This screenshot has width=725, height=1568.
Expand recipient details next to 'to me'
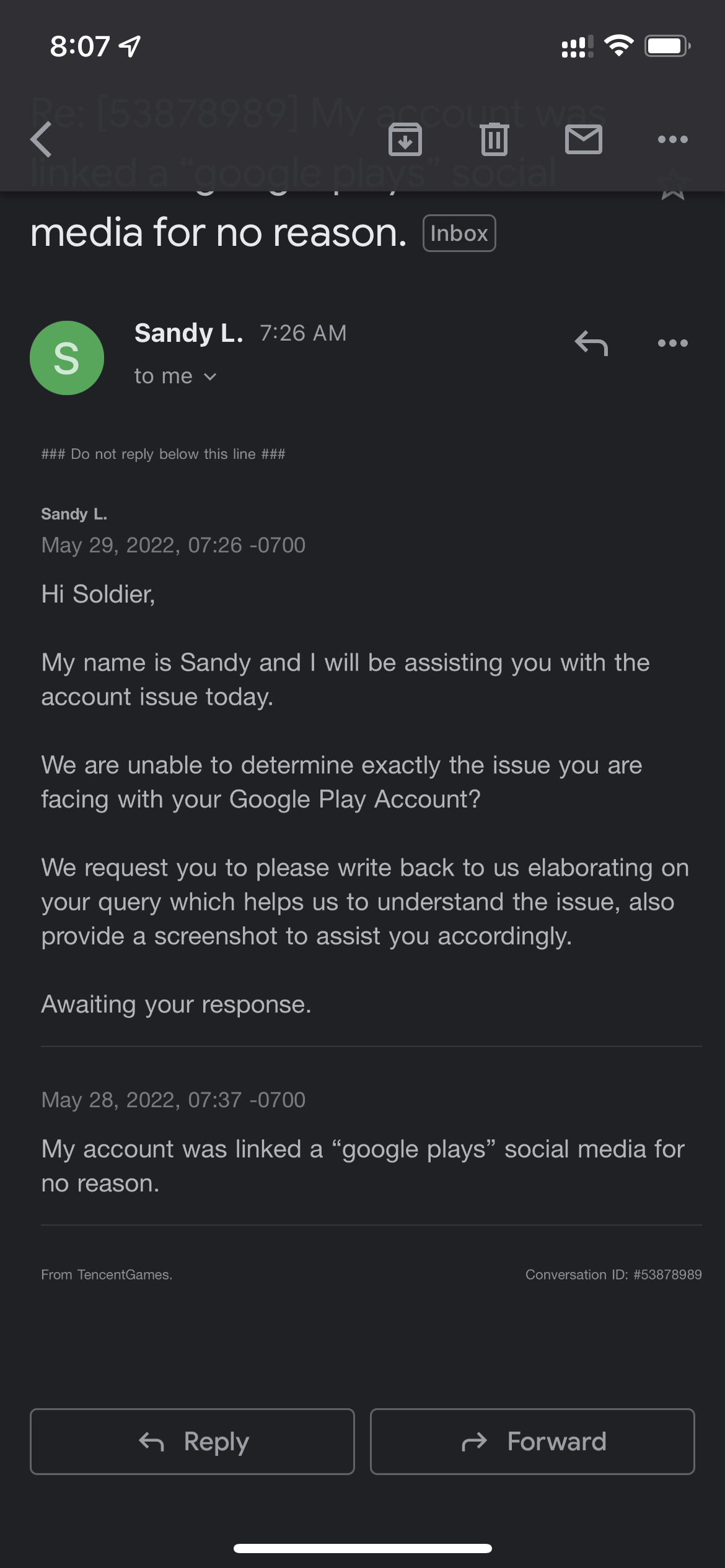[x=210, y=377]
